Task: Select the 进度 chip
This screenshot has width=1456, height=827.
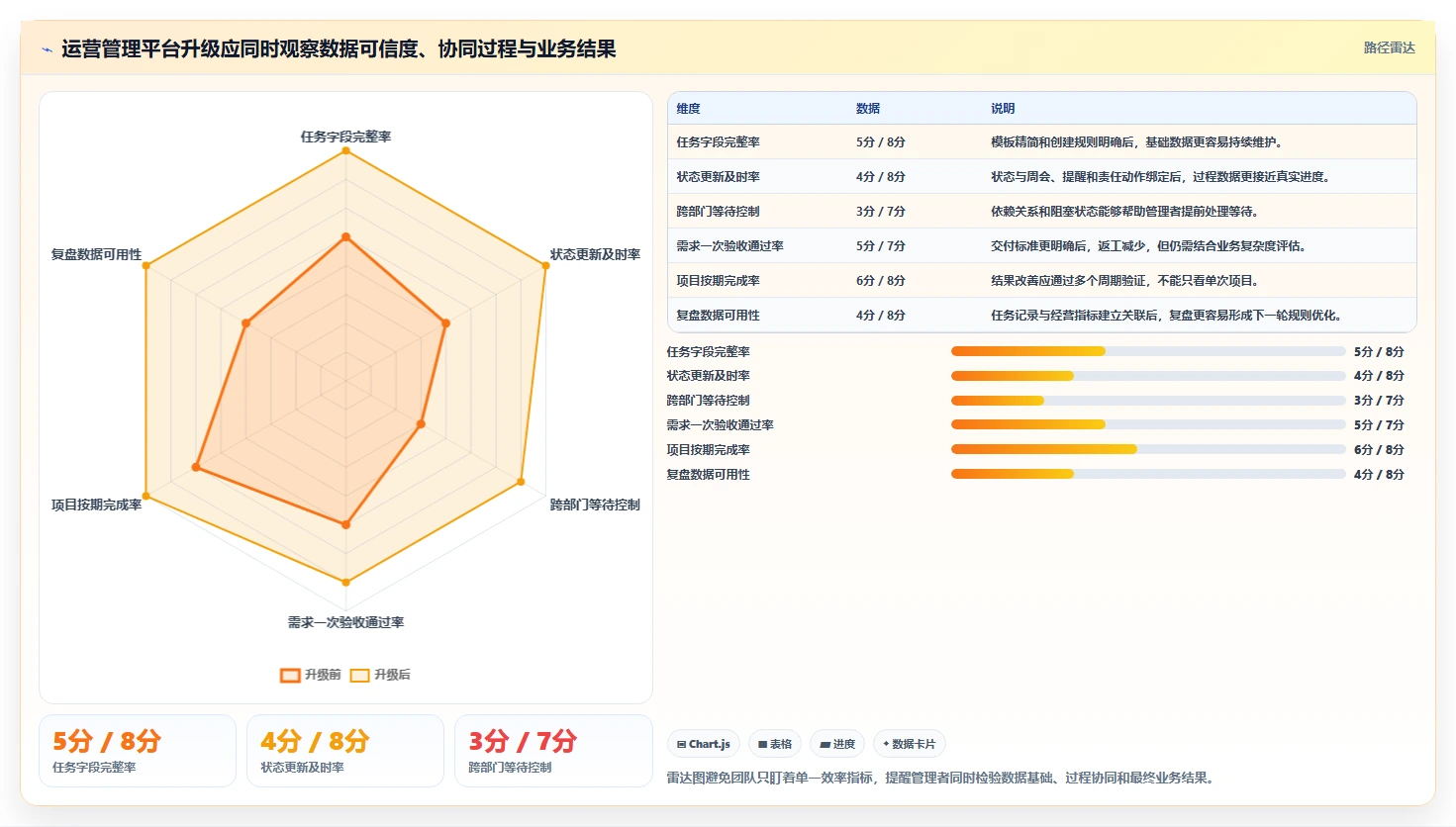Action: [837, 744]
